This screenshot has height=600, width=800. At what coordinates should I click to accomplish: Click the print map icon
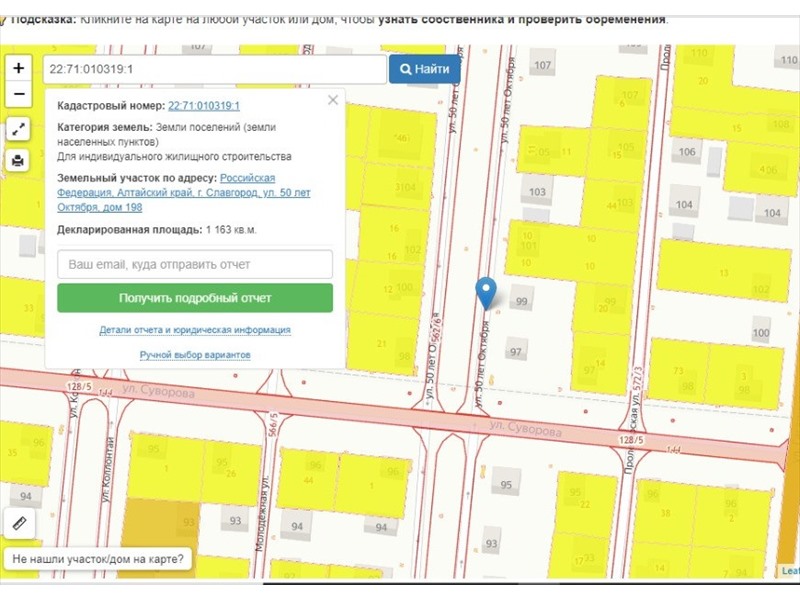[19, 160]
